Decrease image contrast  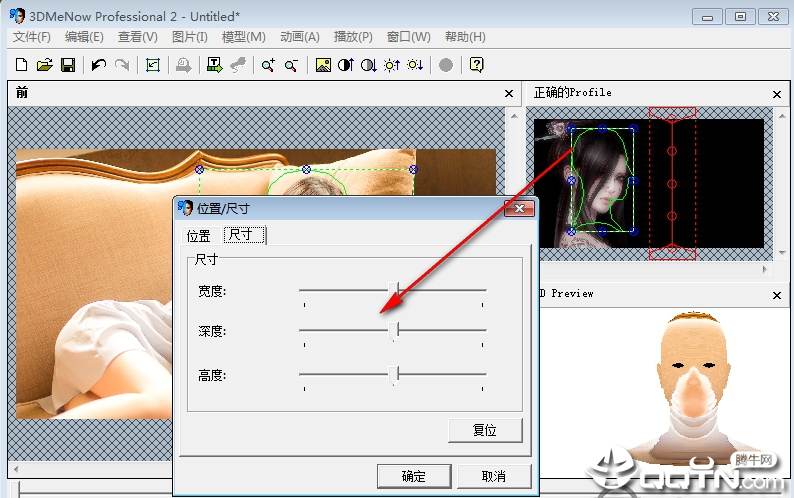click(369, 65)
